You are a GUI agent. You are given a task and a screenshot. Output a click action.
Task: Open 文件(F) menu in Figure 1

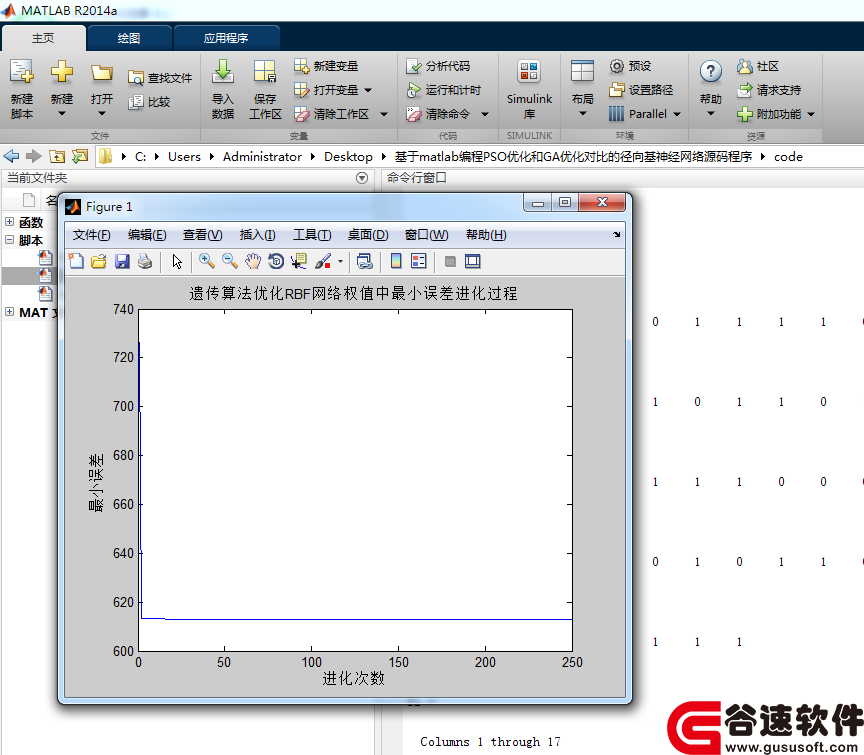91,235
